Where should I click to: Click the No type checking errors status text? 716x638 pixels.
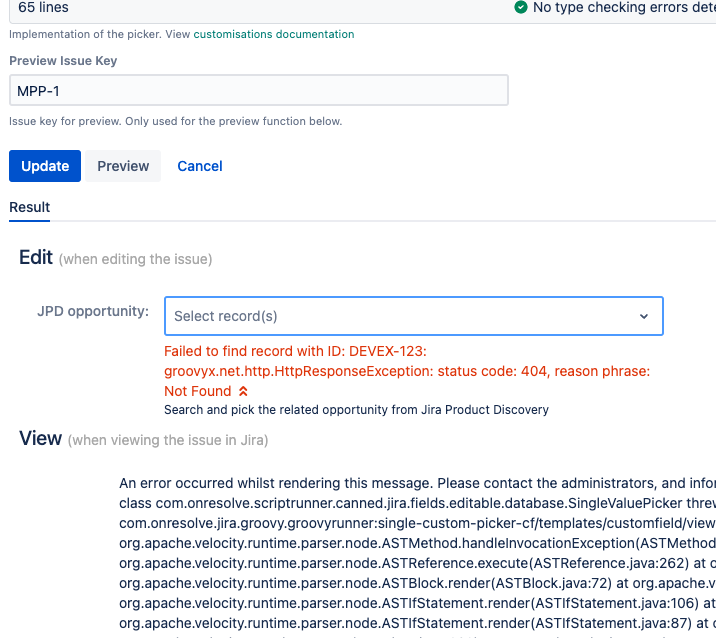(x=624, y=7)
